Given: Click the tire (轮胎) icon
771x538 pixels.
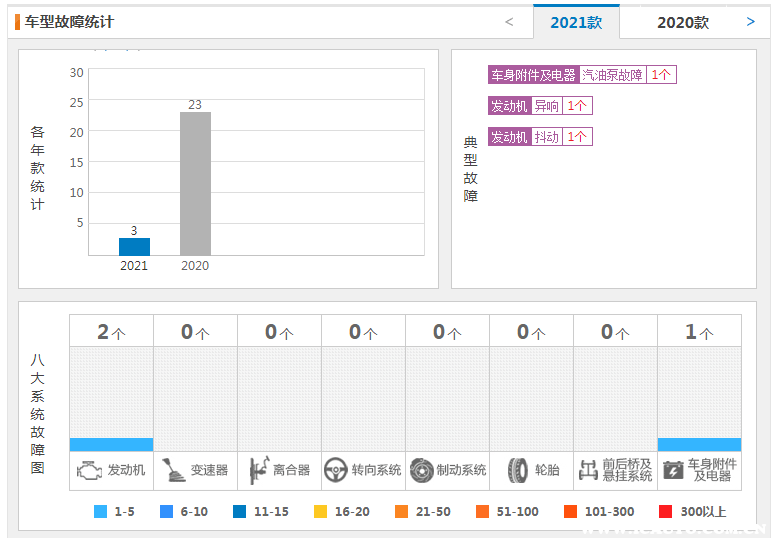Looking at the screenshot, I should 517,470.
